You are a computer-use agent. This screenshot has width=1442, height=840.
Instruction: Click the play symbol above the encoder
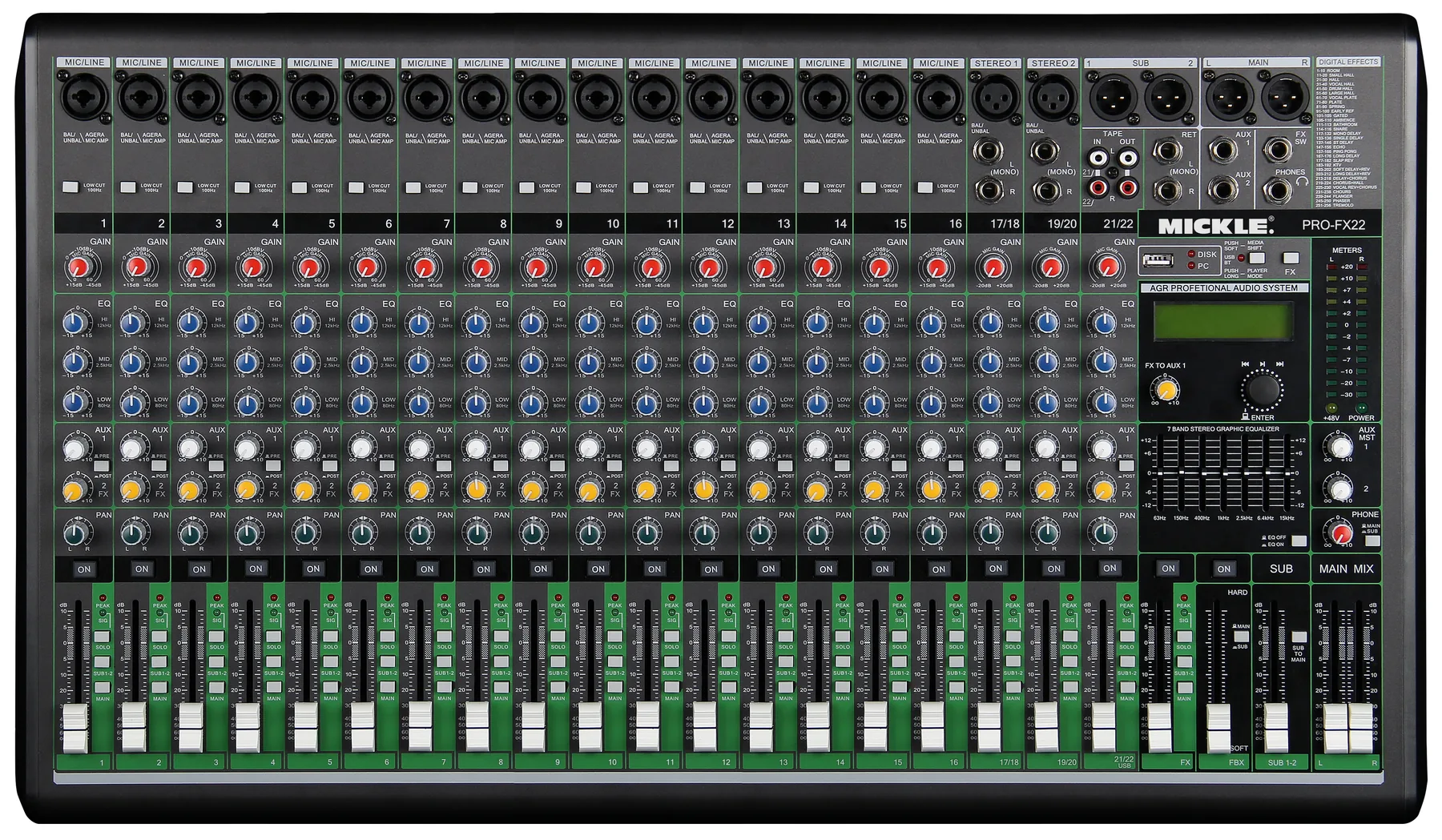1263,364
